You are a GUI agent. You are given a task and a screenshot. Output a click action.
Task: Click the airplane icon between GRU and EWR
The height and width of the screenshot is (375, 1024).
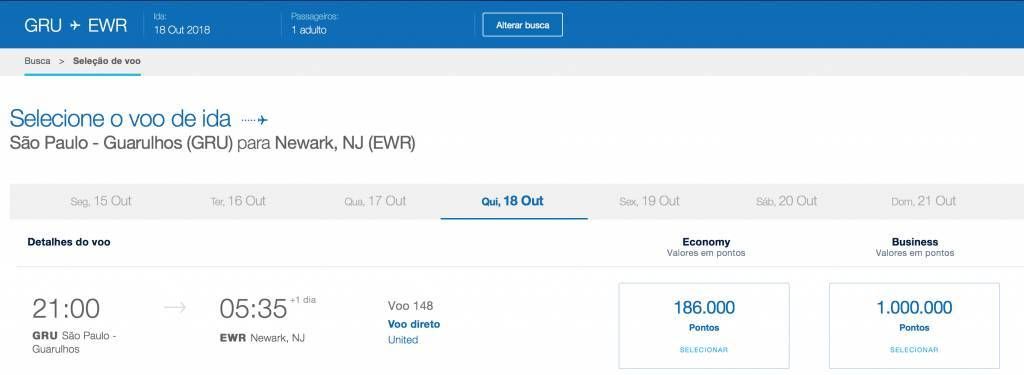click(x=75, y=25)
